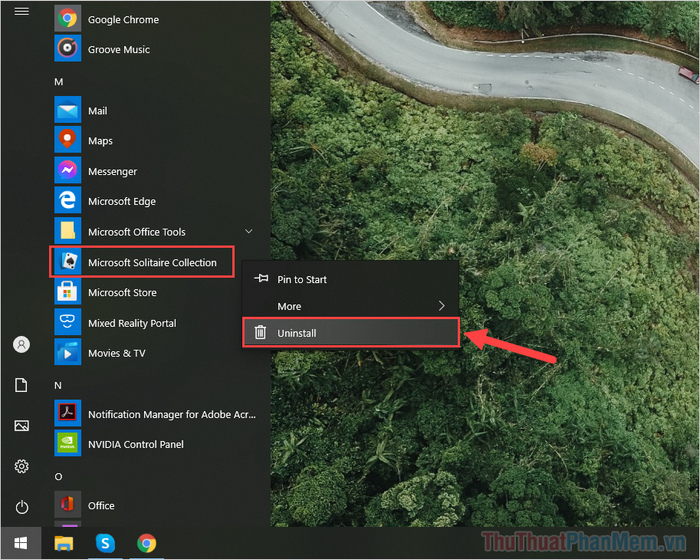Jump to letter M section header
This screenshot has height=560, width=700.
(x=58, y=82)
